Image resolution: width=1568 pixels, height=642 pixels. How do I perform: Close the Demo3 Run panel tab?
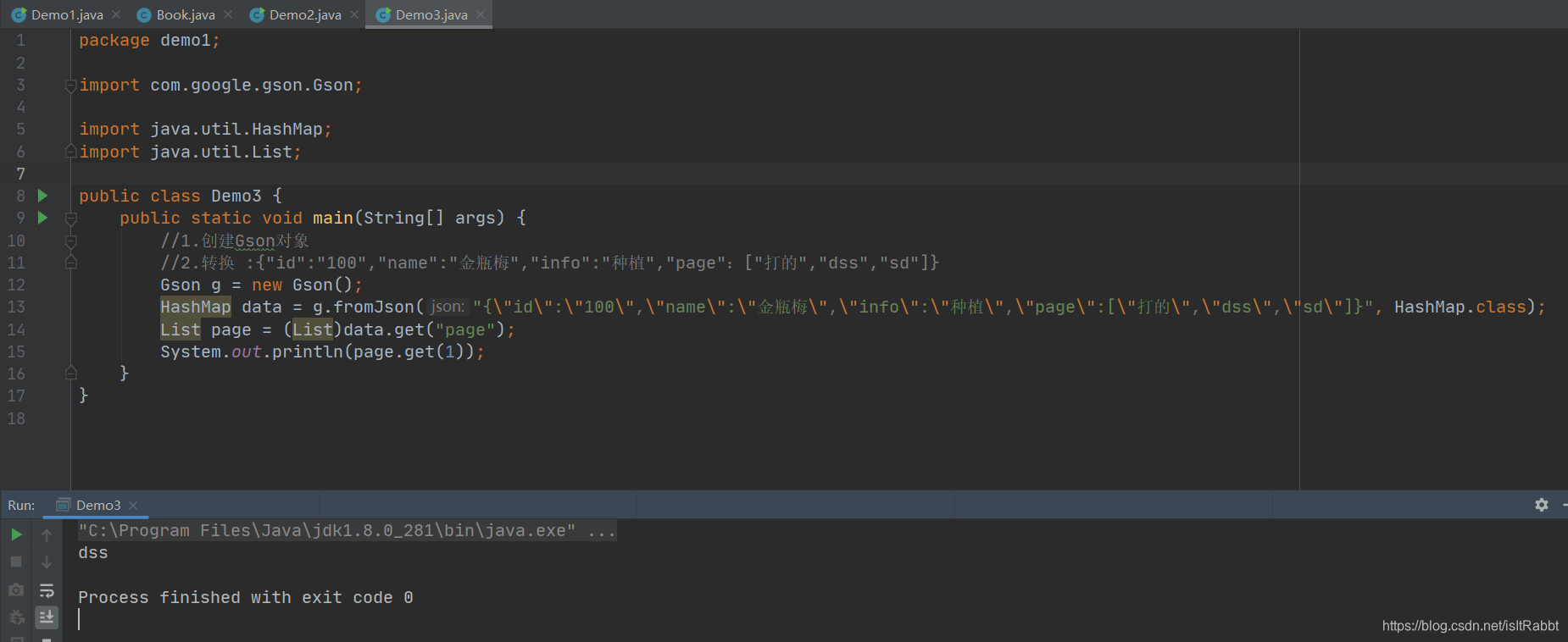[x=133, y=506]
